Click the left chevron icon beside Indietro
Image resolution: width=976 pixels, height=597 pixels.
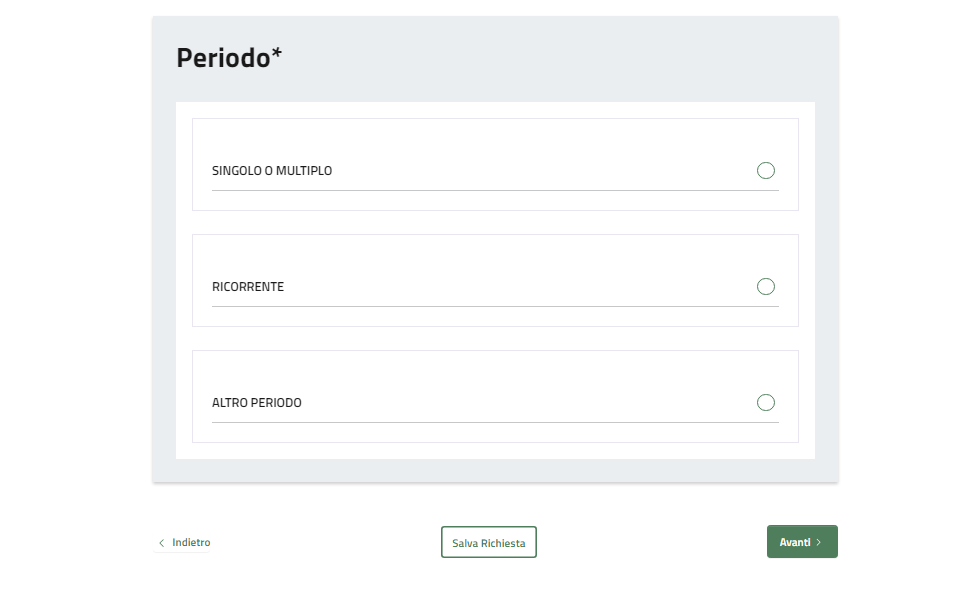click(162, 543)
